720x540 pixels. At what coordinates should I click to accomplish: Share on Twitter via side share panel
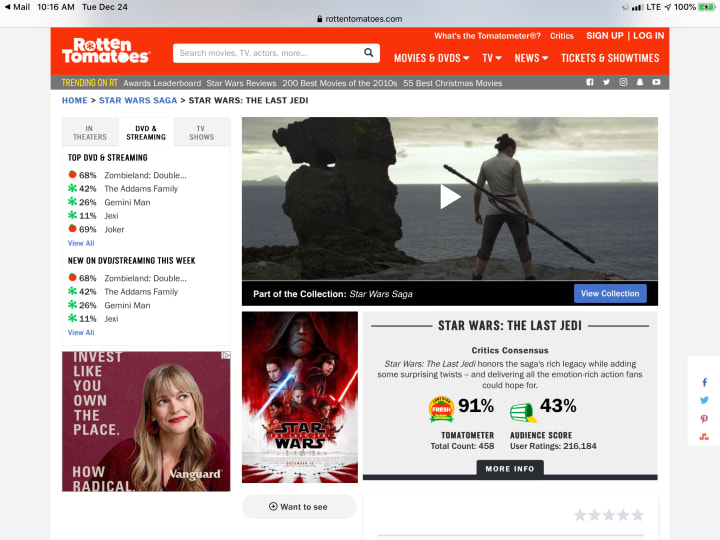tap(704, 400)
